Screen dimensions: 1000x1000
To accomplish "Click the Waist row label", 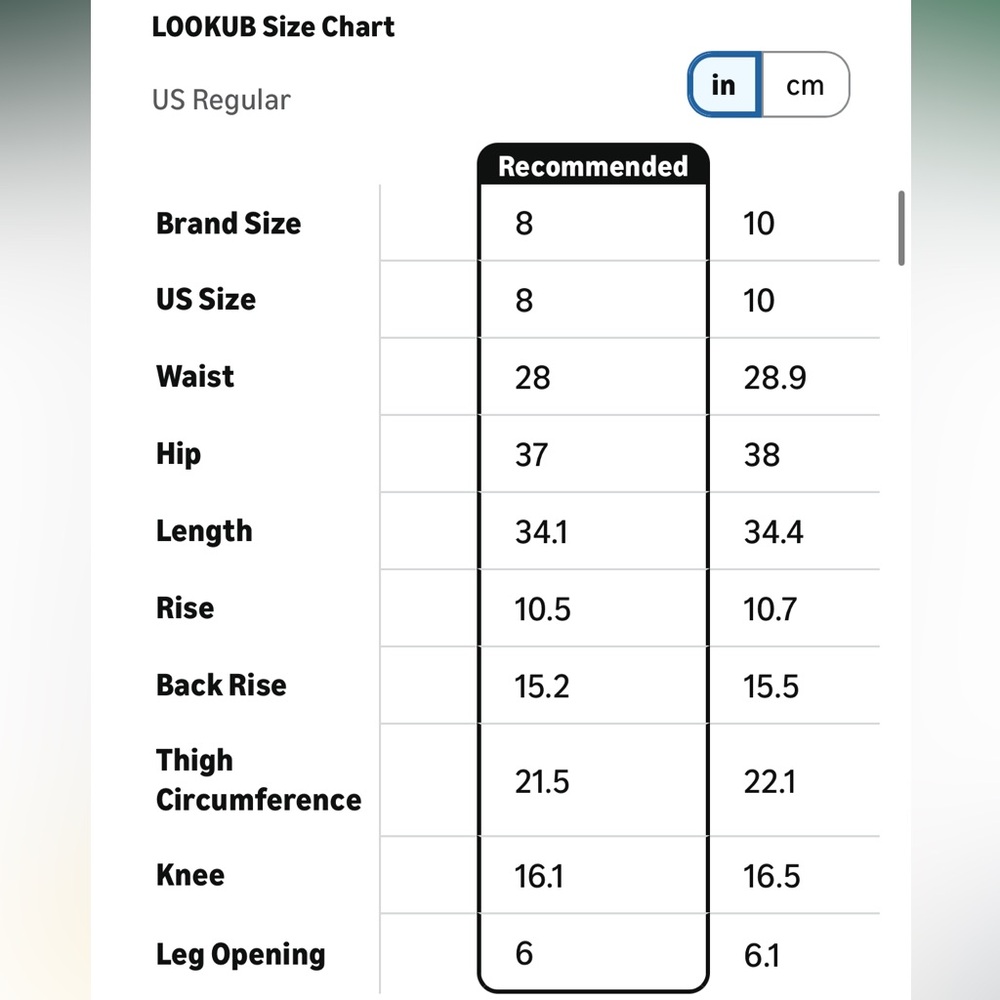I will pos(195,376).
